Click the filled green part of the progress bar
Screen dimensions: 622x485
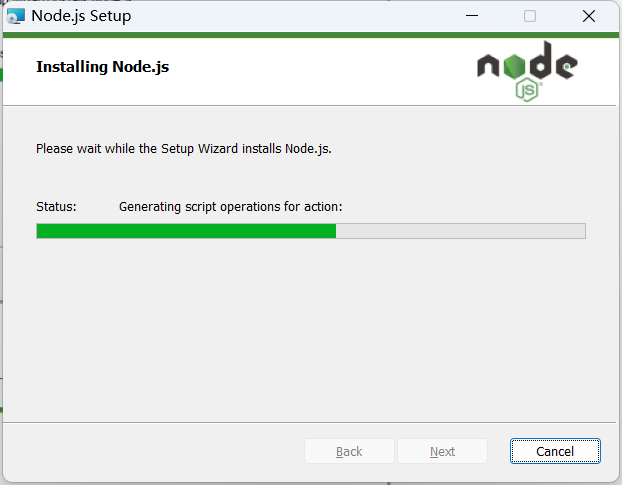tap(186, 231)
